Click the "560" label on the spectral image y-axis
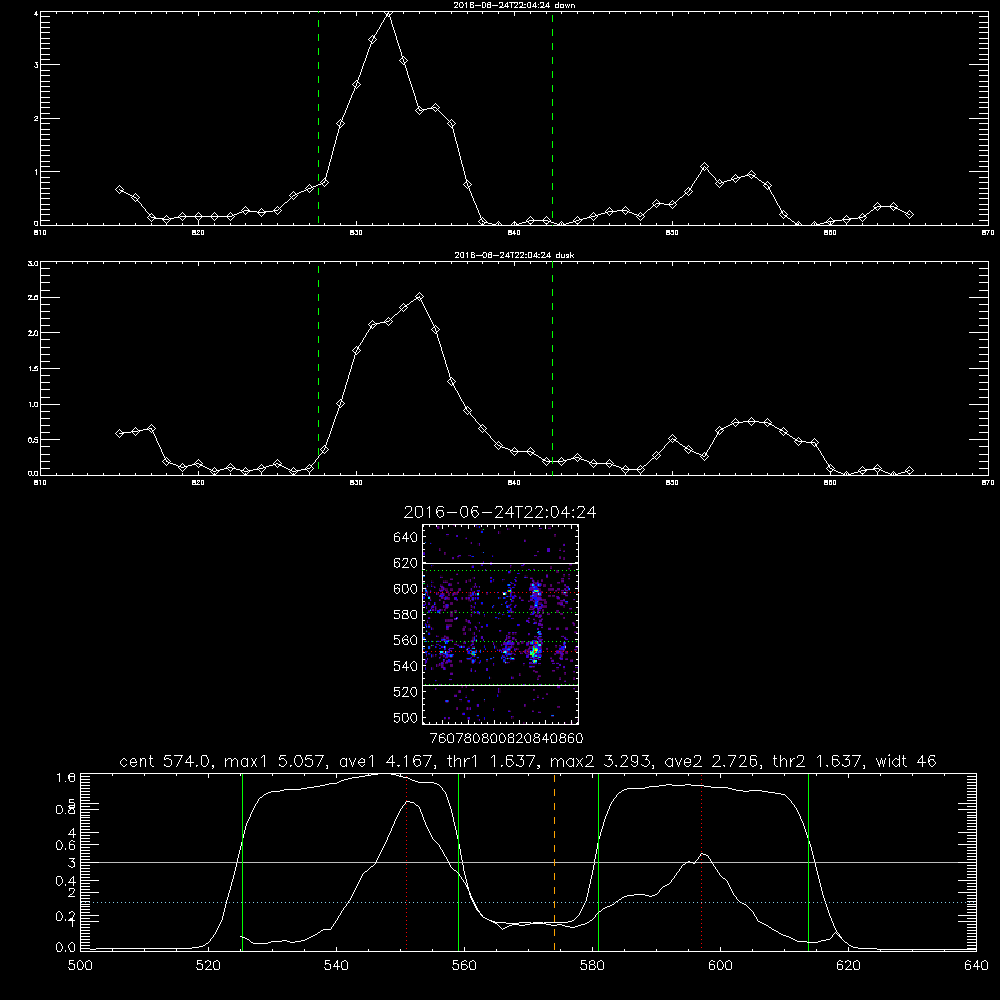The image size is (1000, 1000). (406, 640)
